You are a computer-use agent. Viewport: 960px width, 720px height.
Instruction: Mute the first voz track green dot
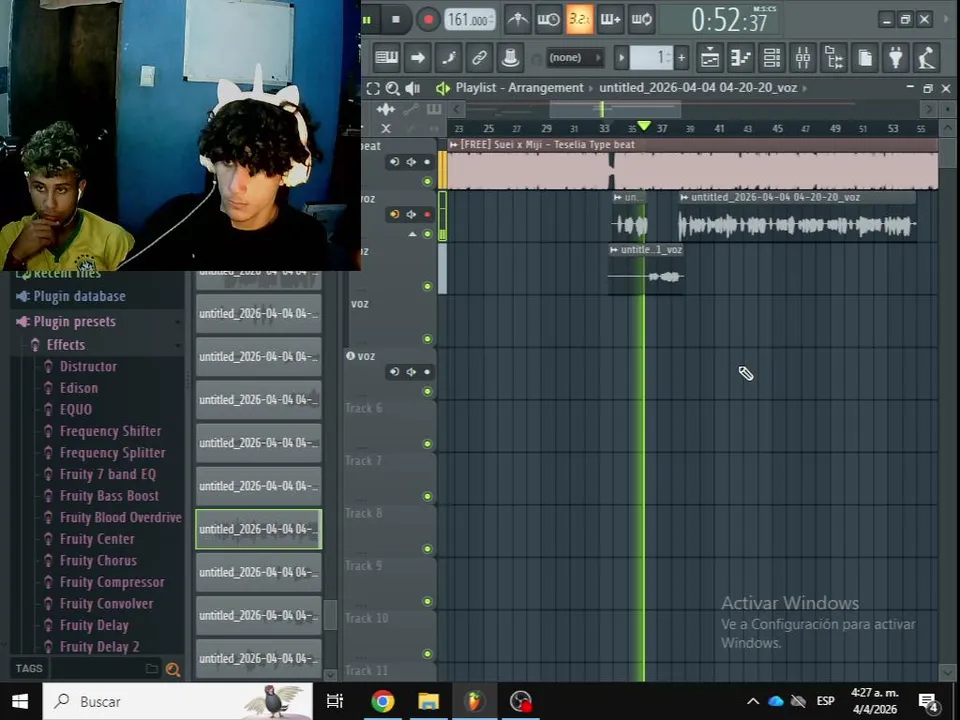tap(427, 234)
